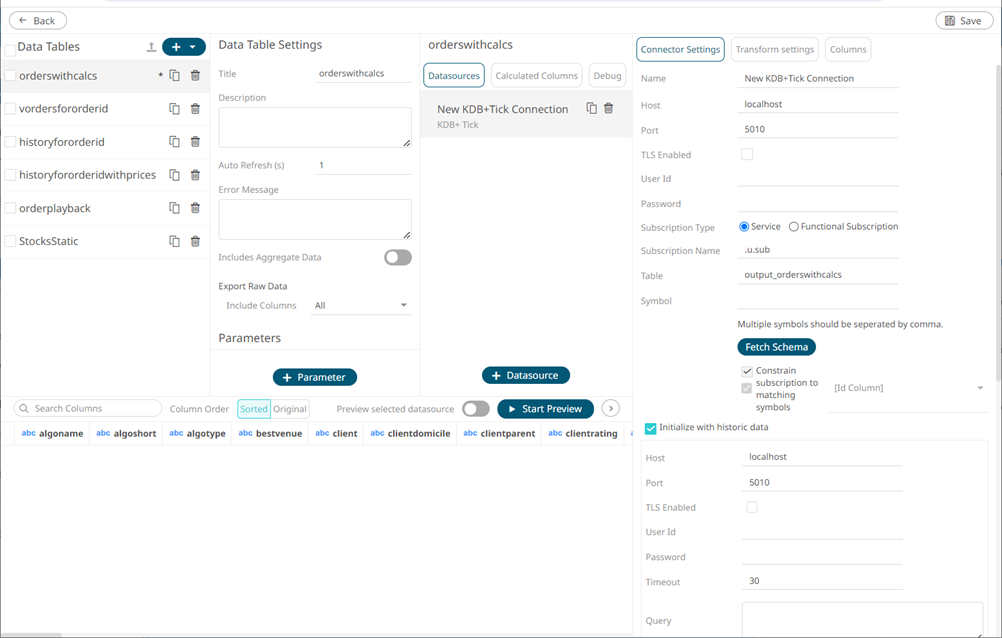
Task: Edit the data table Title field
Action: (363, 74)
